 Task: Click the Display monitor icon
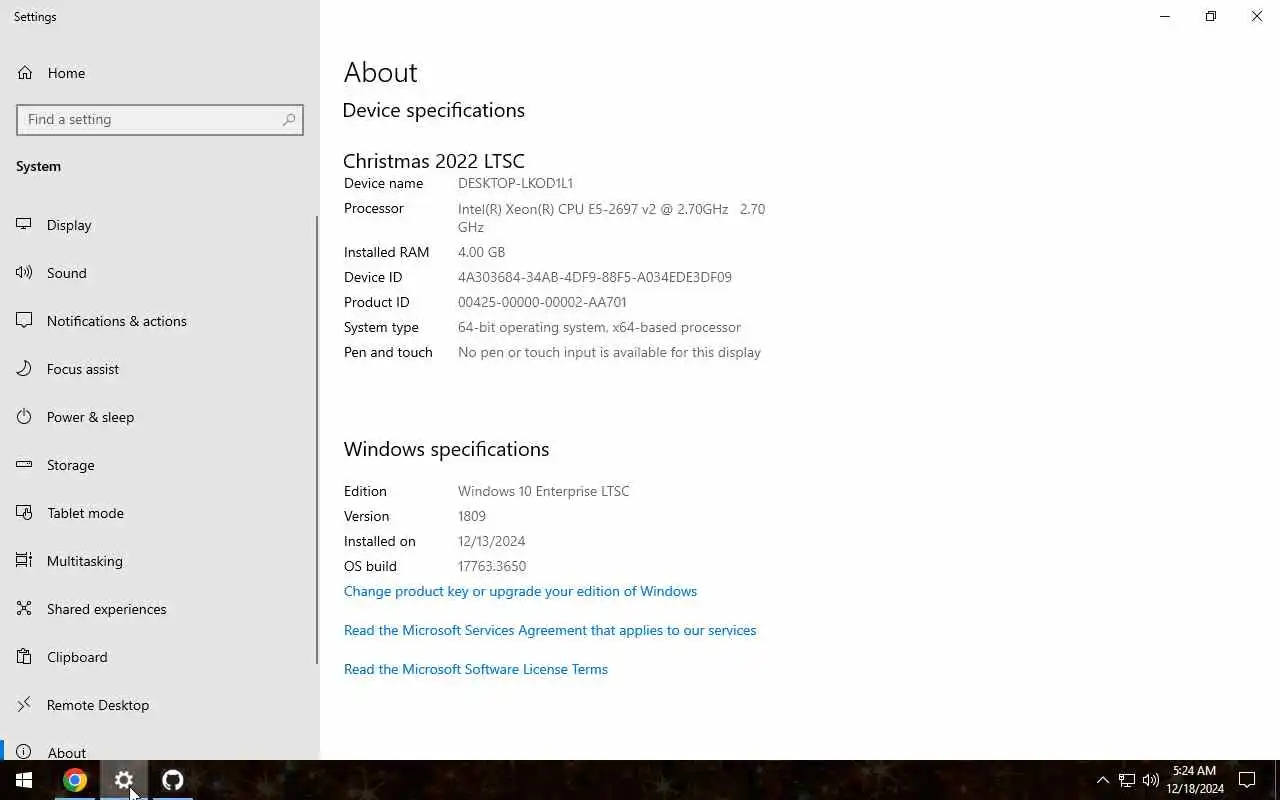pyautogui.click(x=24, y=225)
